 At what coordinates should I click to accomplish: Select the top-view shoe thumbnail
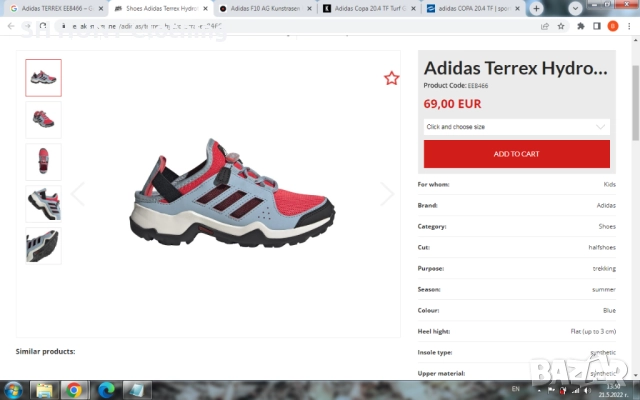(x=43, y=162)
